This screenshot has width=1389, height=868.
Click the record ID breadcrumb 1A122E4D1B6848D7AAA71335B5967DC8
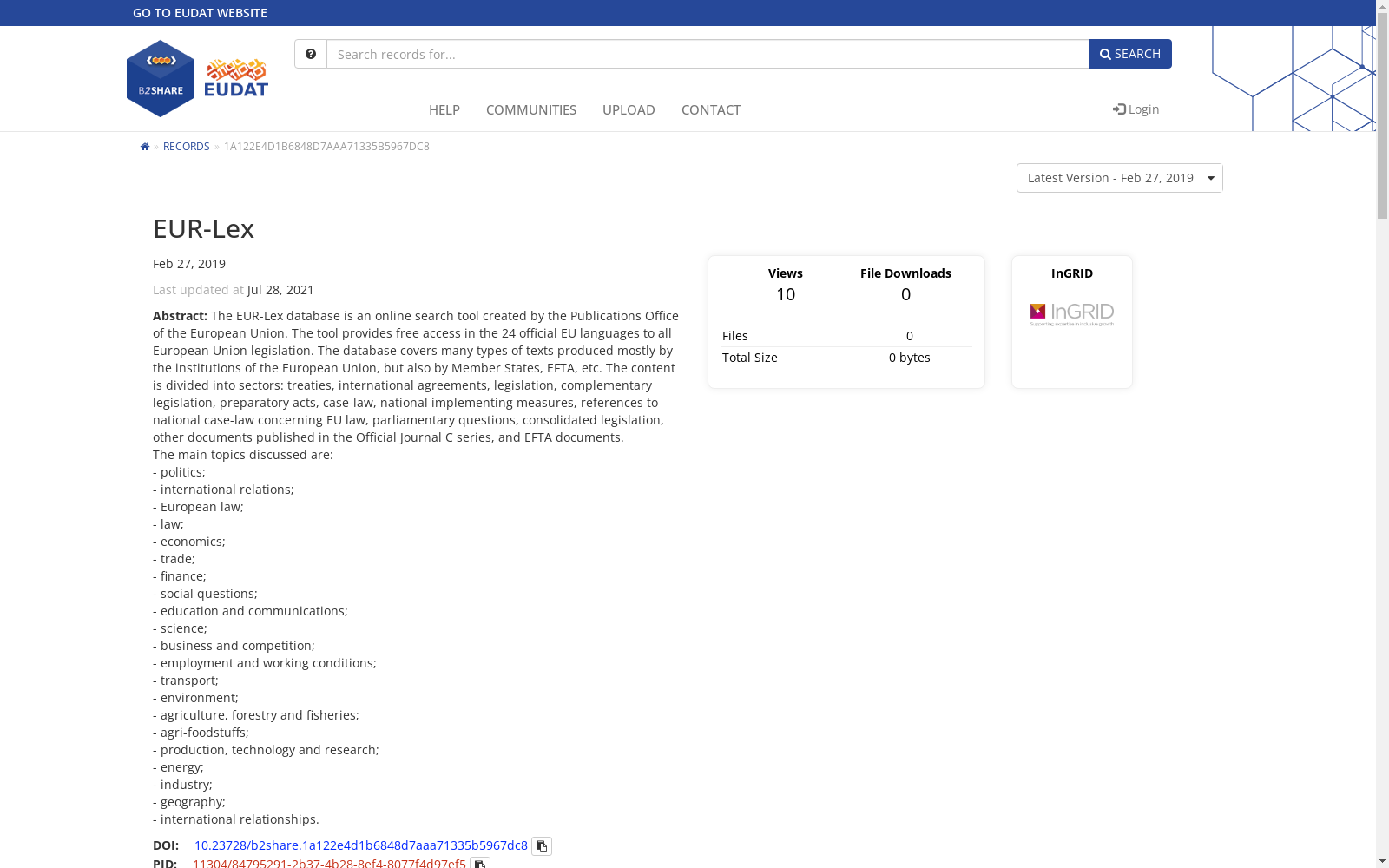click(x=326, y=147)
